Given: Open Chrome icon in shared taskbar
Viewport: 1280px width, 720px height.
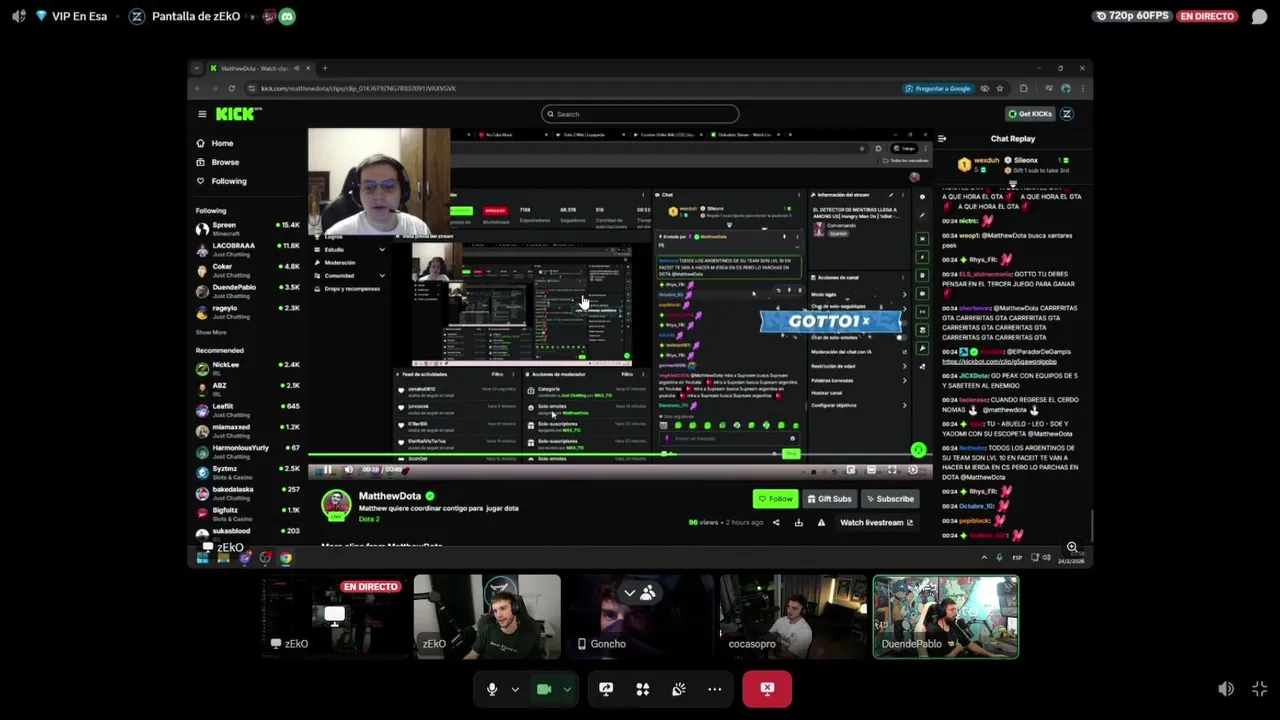Looking at the screenshot, I should click(x=286, y=558).
